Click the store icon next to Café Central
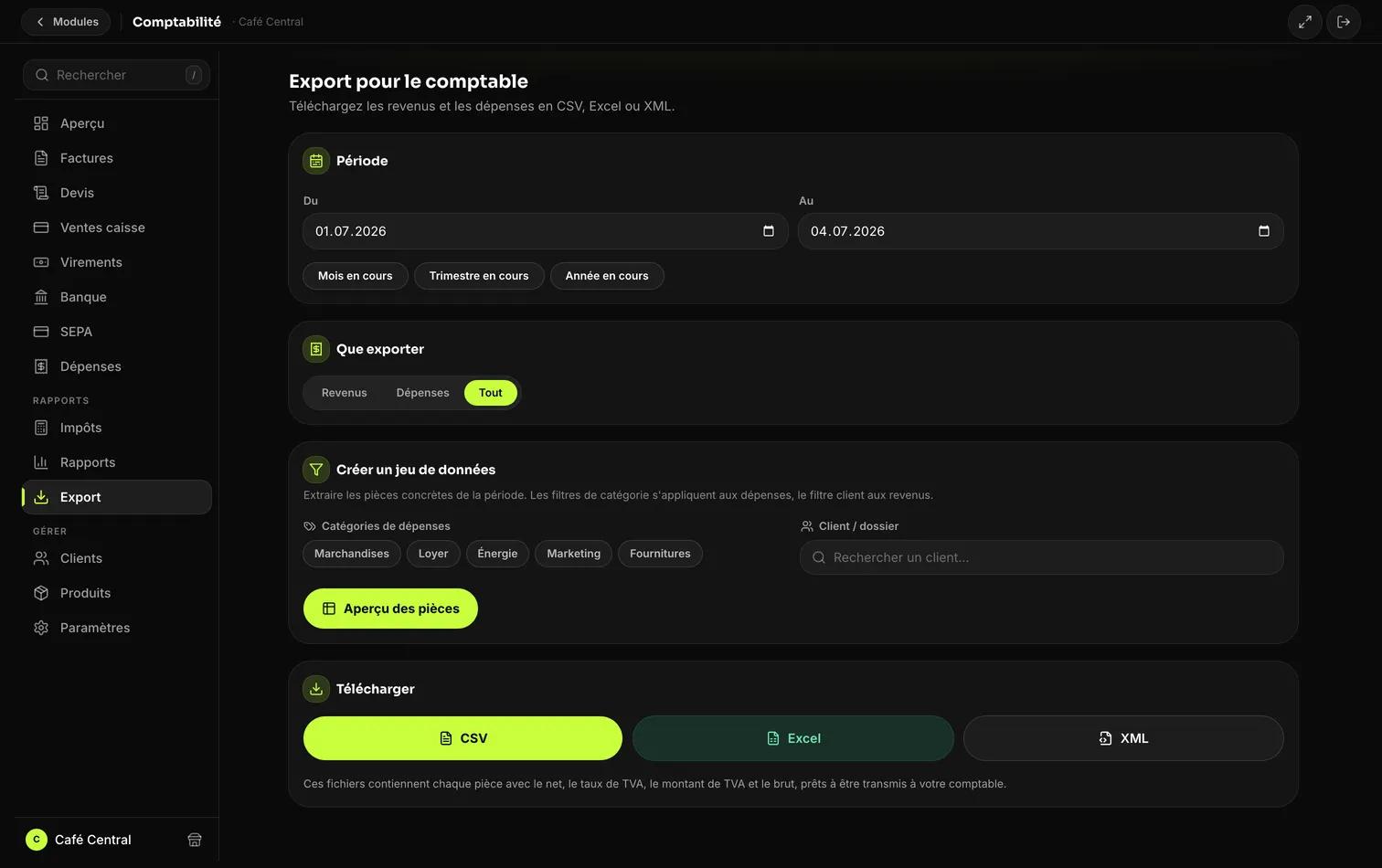This screenshot has height=868, width=1382. coord(195,840)
